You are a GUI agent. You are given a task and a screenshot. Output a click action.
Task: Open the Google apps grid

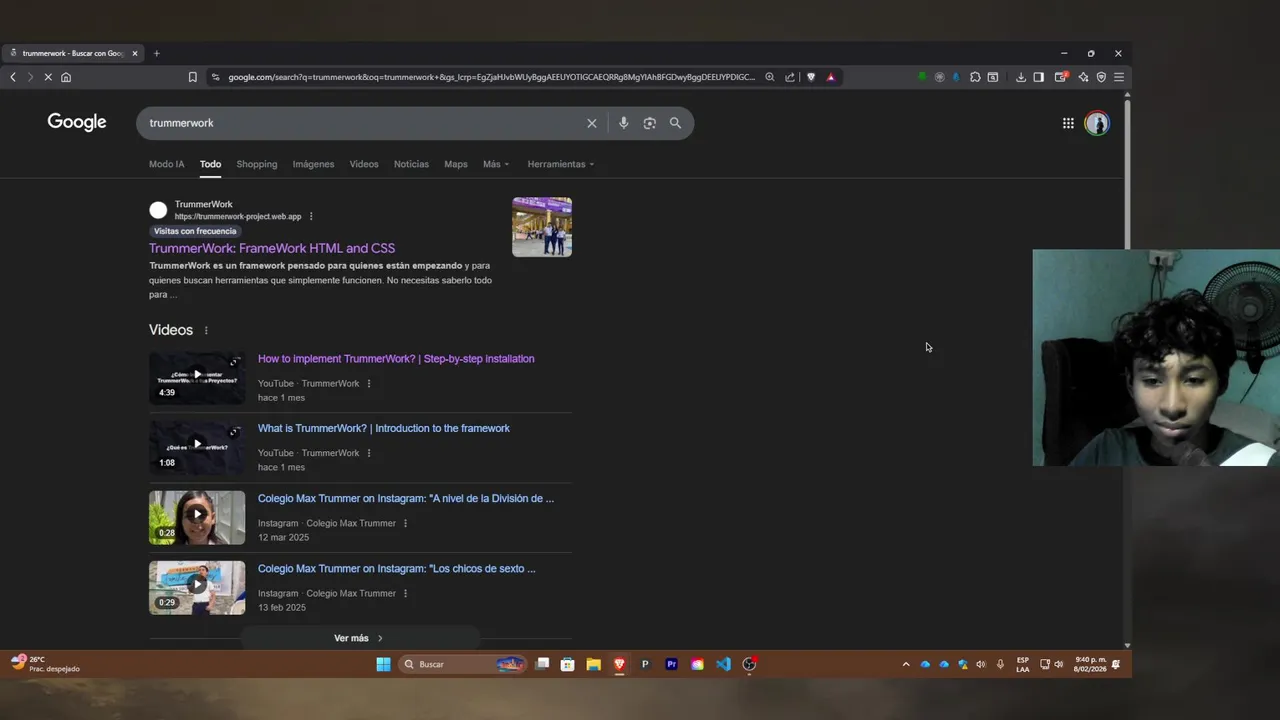pyautogui.click(x=1068, y=123)
